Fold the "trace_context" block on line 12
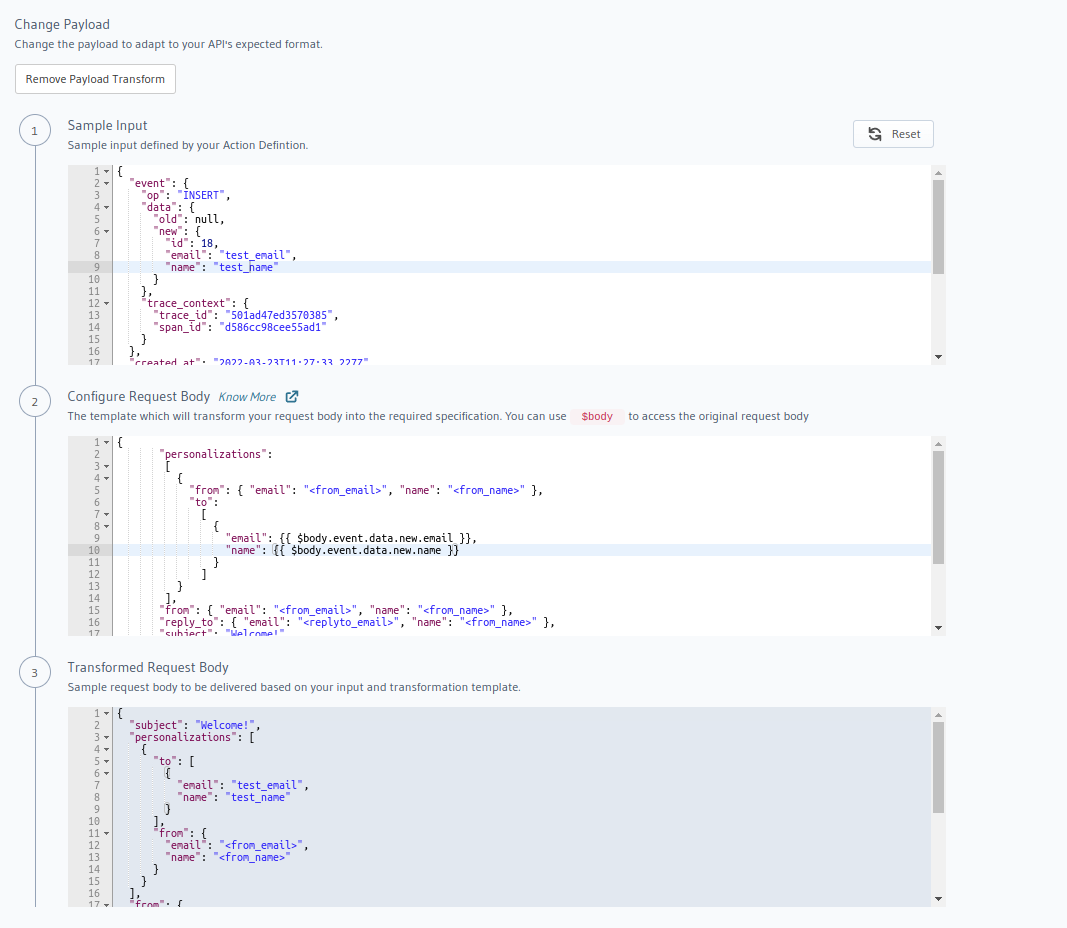This screenshot has height=928, width=1067. (x=107, y=304)
